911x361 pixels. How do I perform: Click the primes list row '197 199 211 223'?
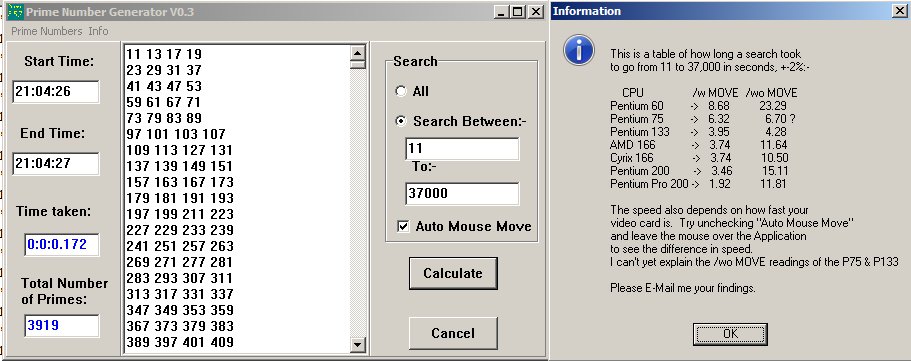tap(180, 215)
